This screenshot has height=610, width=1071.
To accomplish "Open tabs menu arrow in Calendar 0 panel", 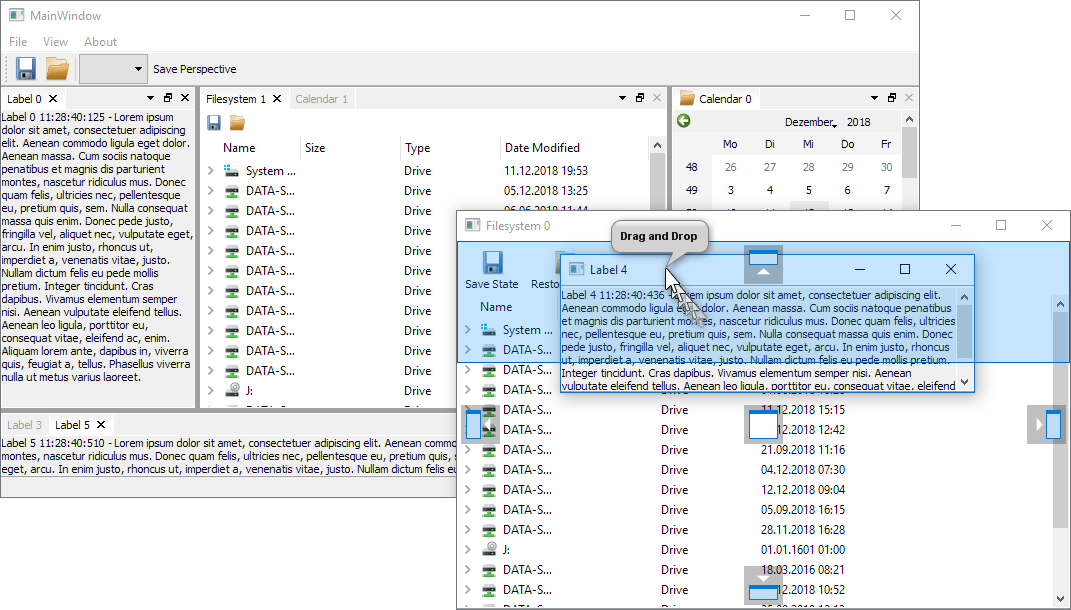I will coord(874,98).
